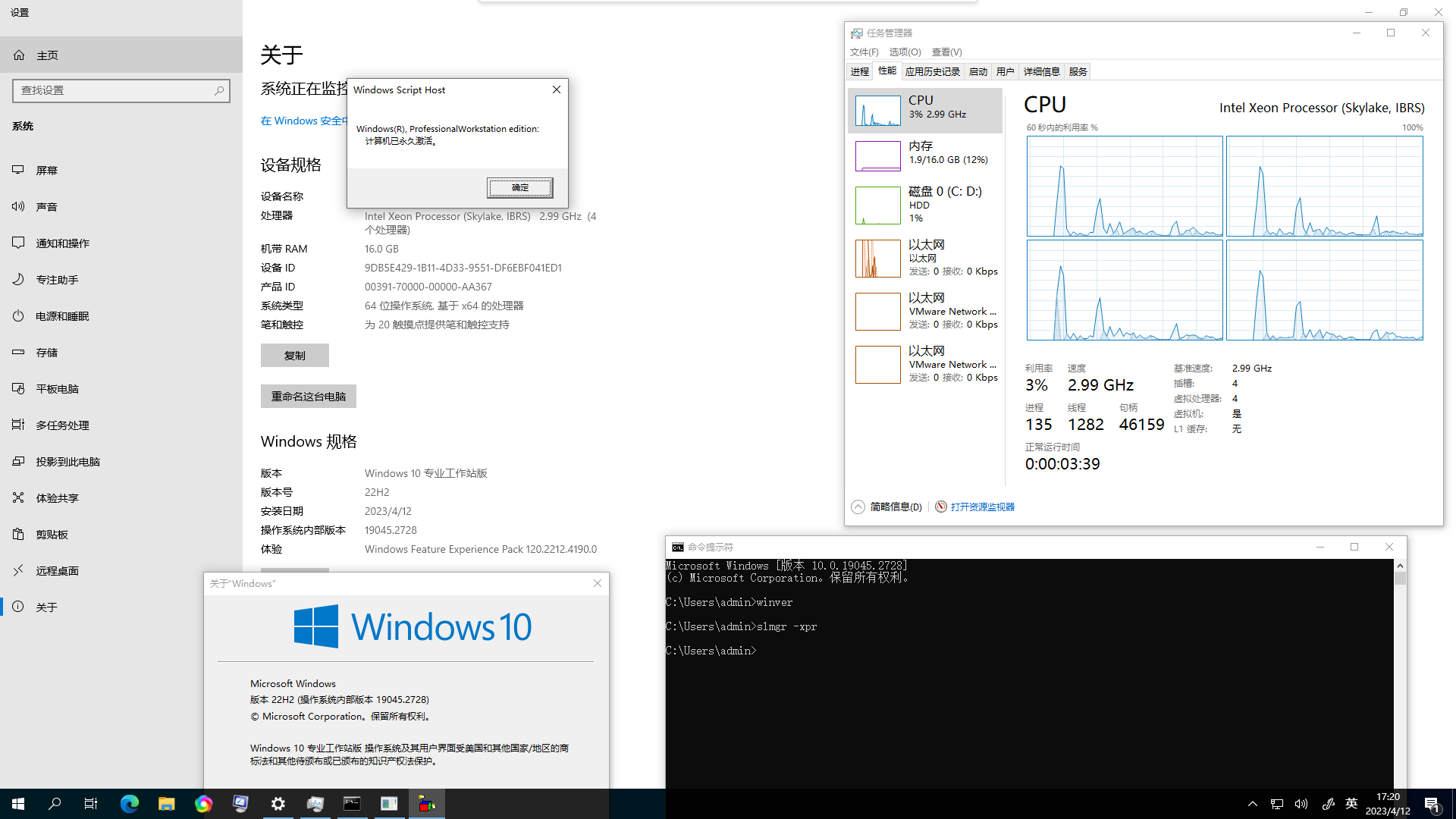Click the Clipboard (剪贴板) icon in the sidebar
Image resolution: width=1456 pixels, height=819 pixels.
(x=18, y=534)
